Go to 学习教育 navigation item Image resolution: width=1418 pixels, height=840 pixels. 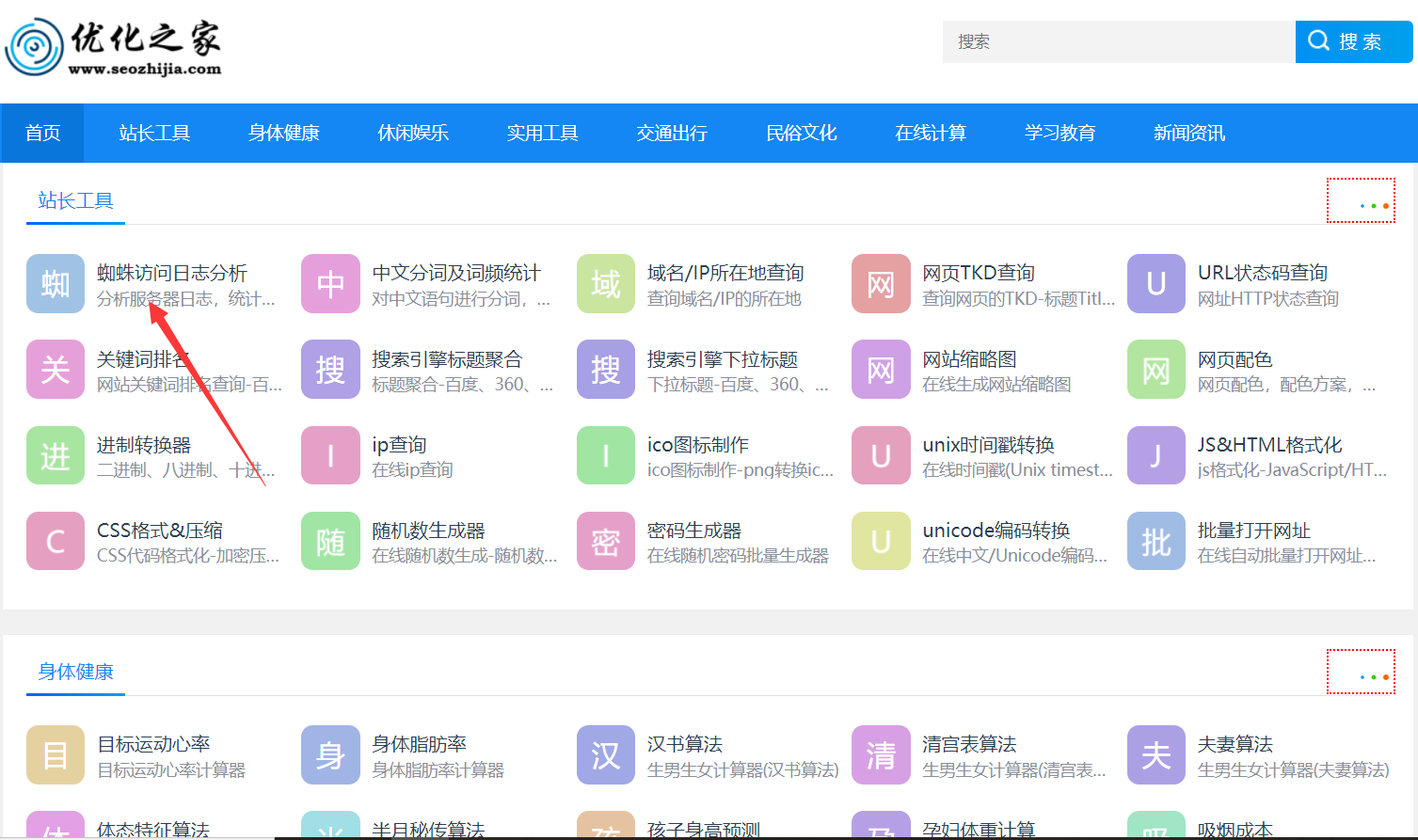[x=1060, y=133]
